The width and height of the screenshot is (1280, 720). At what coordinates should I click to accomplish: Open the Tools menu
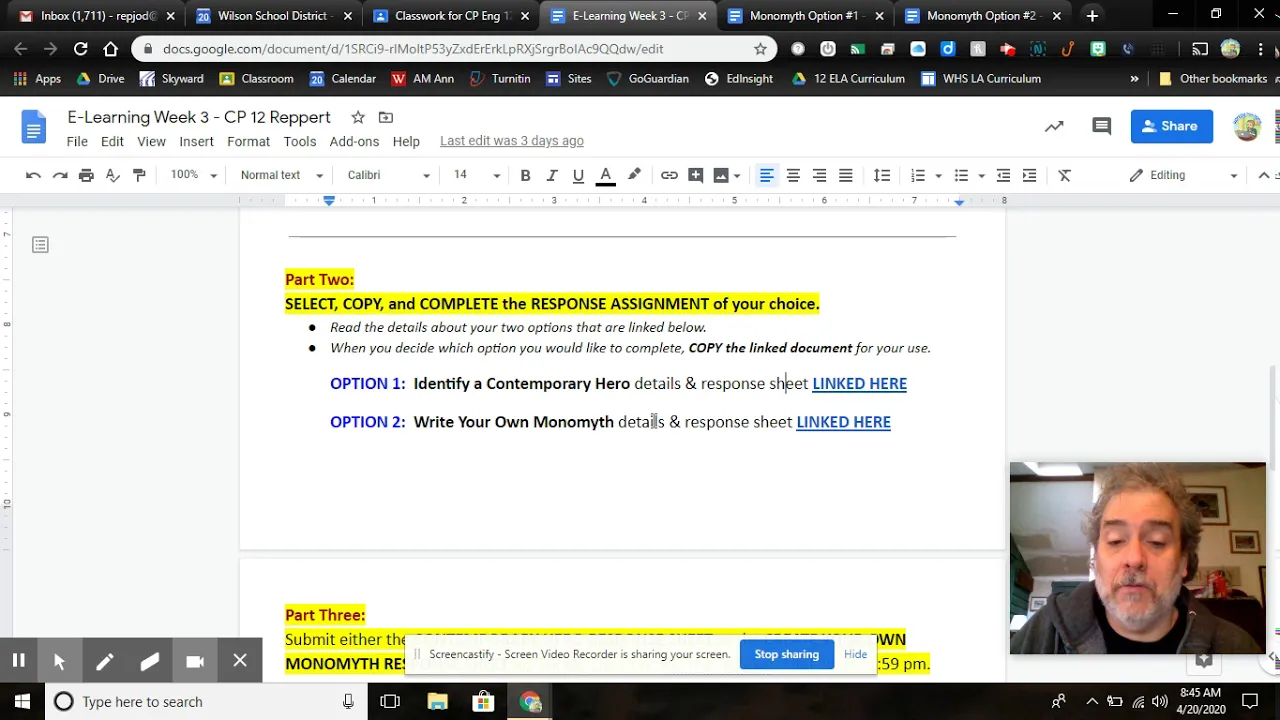click(x=299, y=141)
